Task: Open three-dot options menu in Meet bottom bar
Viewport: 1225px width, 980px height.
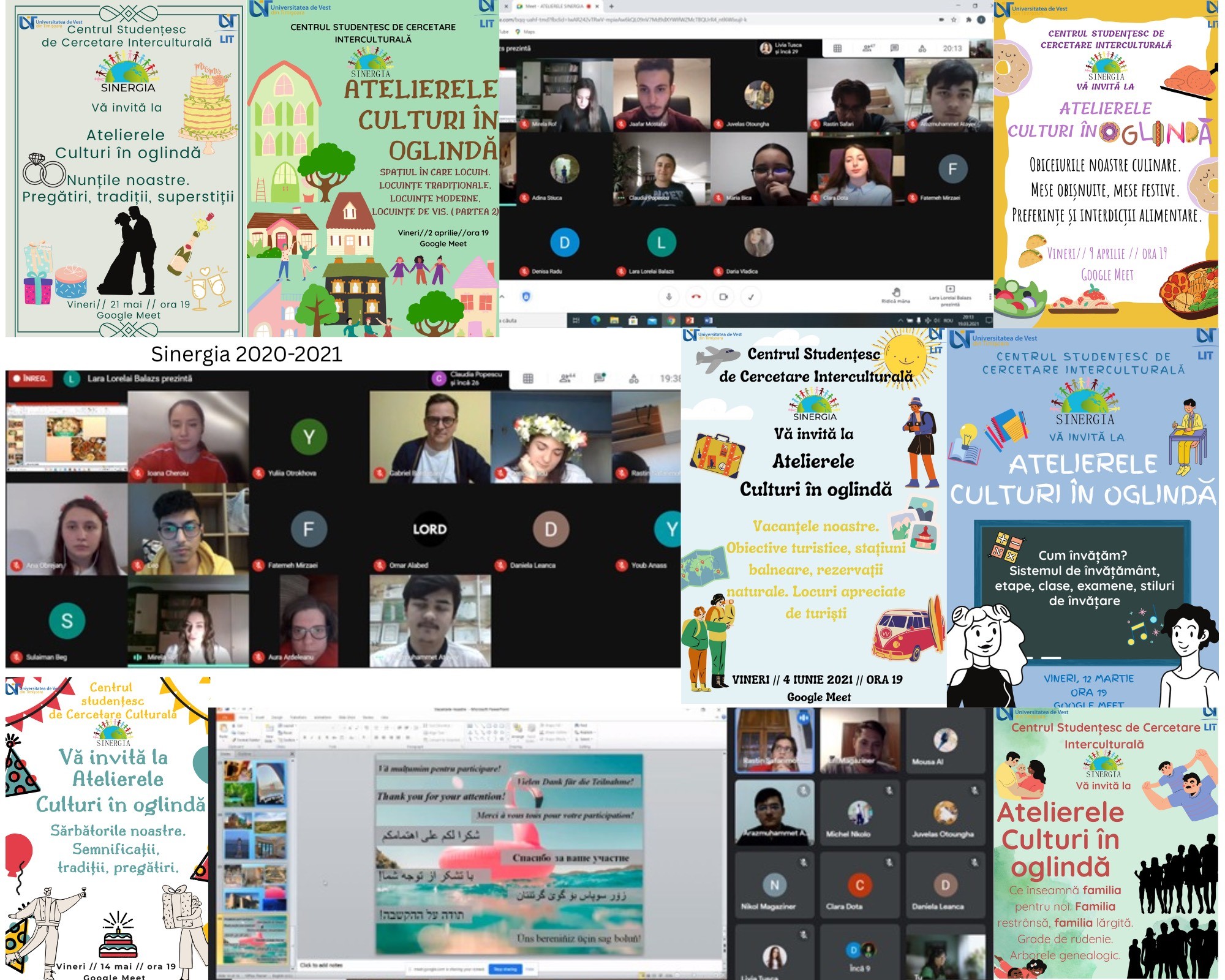Action: click(990, 297)
